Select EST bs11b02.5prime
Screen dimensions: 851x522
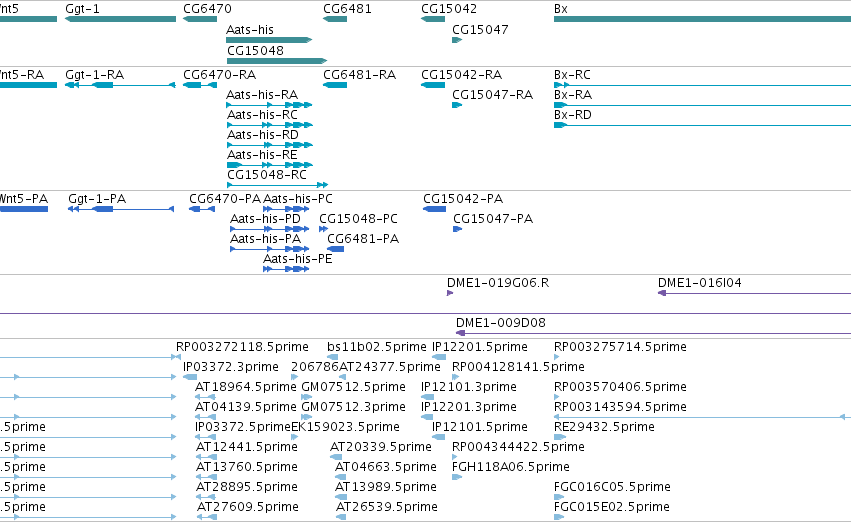point(377,347)
